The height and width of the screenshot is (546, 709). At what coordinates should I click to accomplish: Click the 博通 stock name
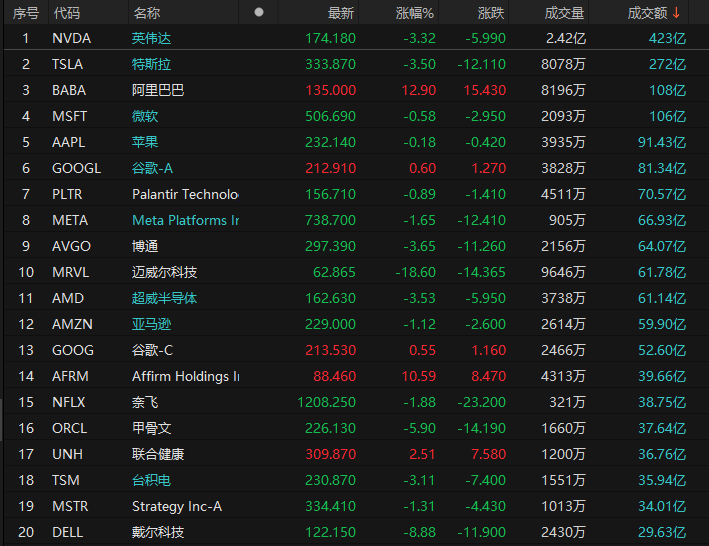pyautogui.click(x=145, y=246)
